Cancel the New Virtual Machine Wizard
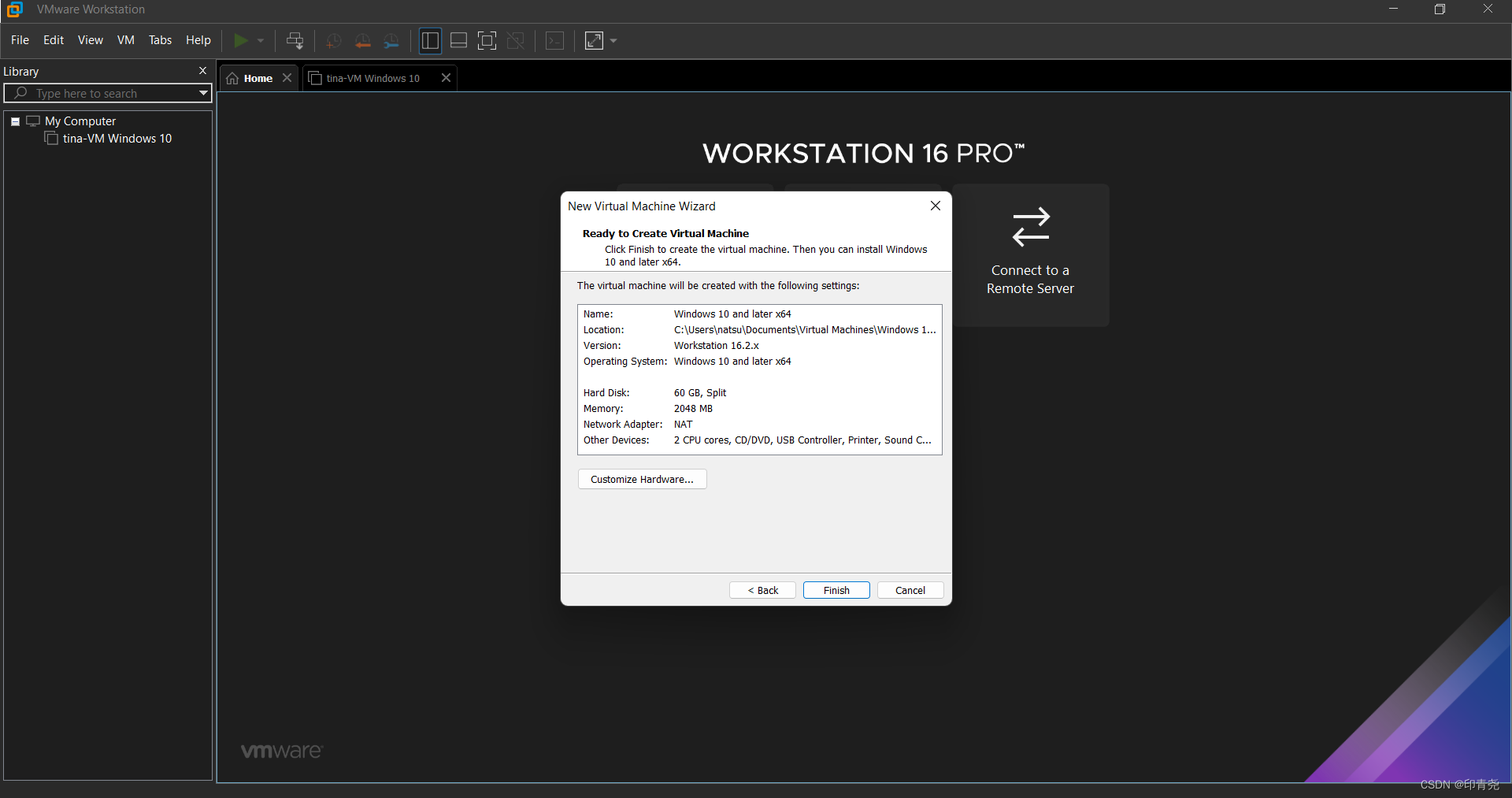 (x=910, y=590)
